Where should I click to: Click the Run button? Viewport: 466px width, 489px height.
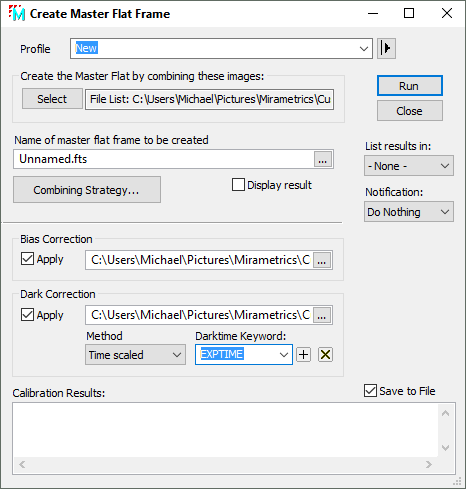click(410, 86)
